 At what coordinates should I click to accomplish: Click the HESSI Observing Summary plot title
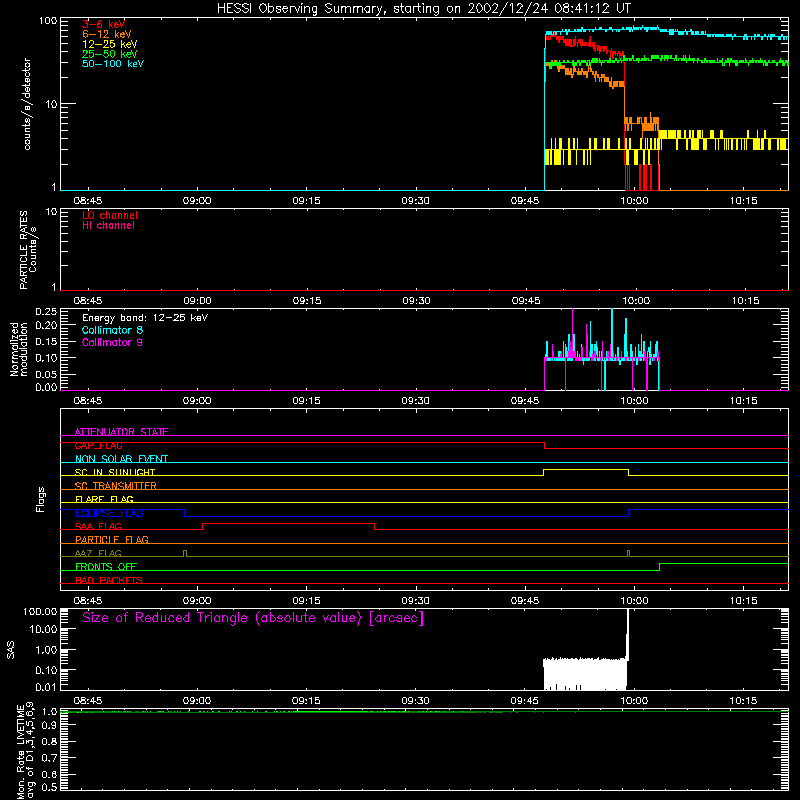click(423, 9)
